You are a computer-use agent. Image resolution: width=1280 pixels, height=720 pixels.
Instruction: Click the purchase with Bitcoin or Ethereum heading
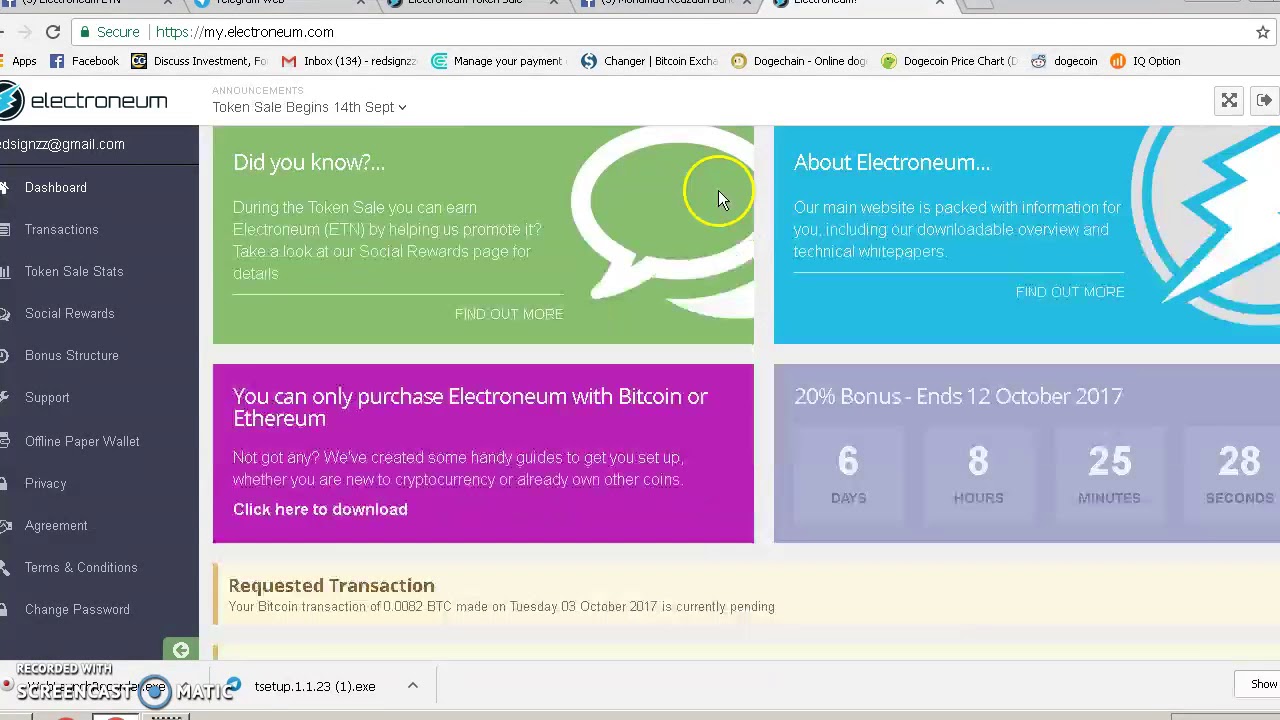(470, 407)
